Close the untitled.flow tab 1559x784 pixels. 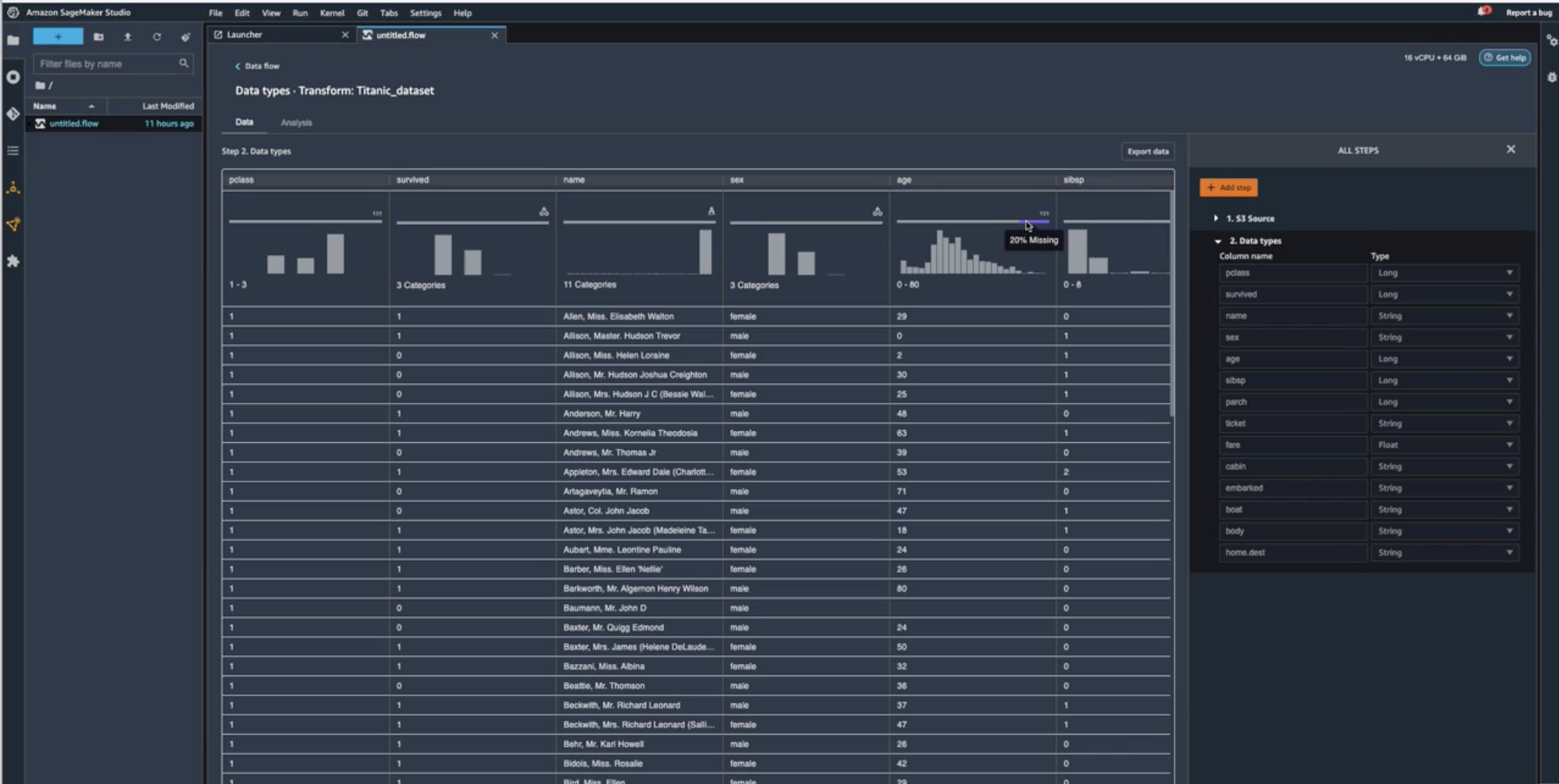(x=495, y=35)
